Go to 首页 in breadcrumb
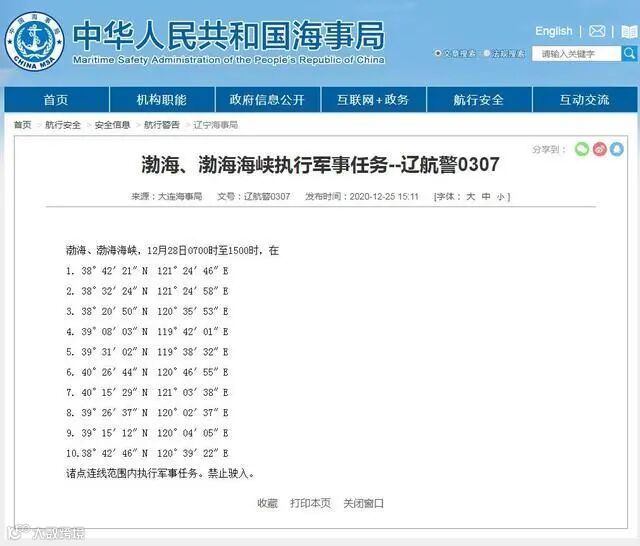 pyautogui.click(x=22, y=124)
